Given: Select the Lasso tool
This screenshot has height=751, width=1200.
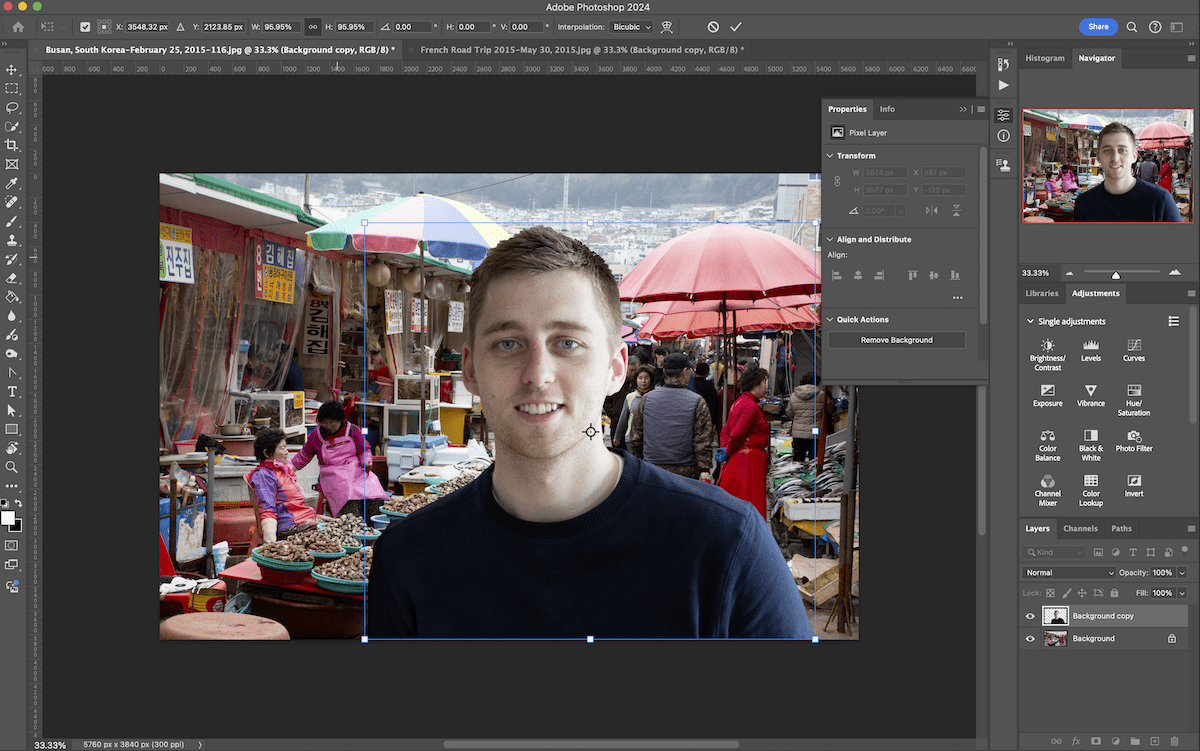Looking at the screenshot, I should [12, 107].
